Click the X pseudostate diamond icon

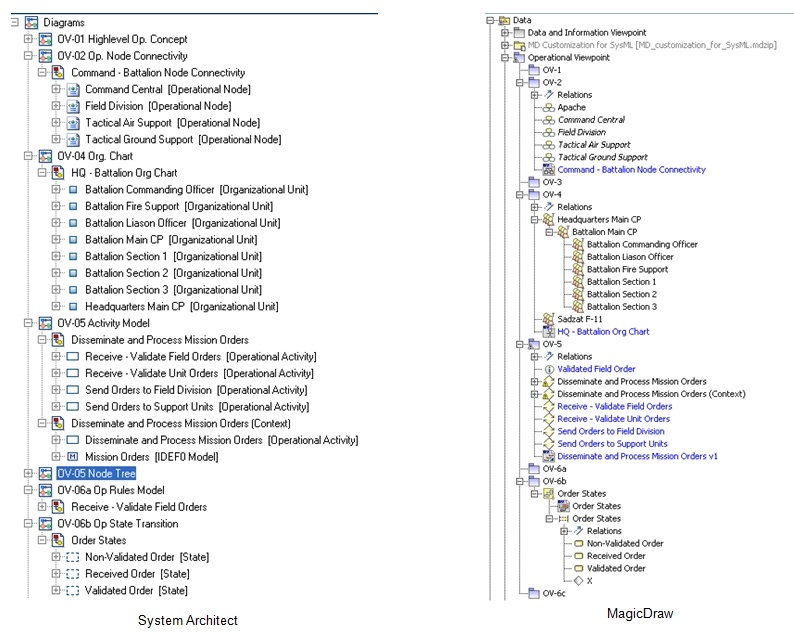point(578,581)
